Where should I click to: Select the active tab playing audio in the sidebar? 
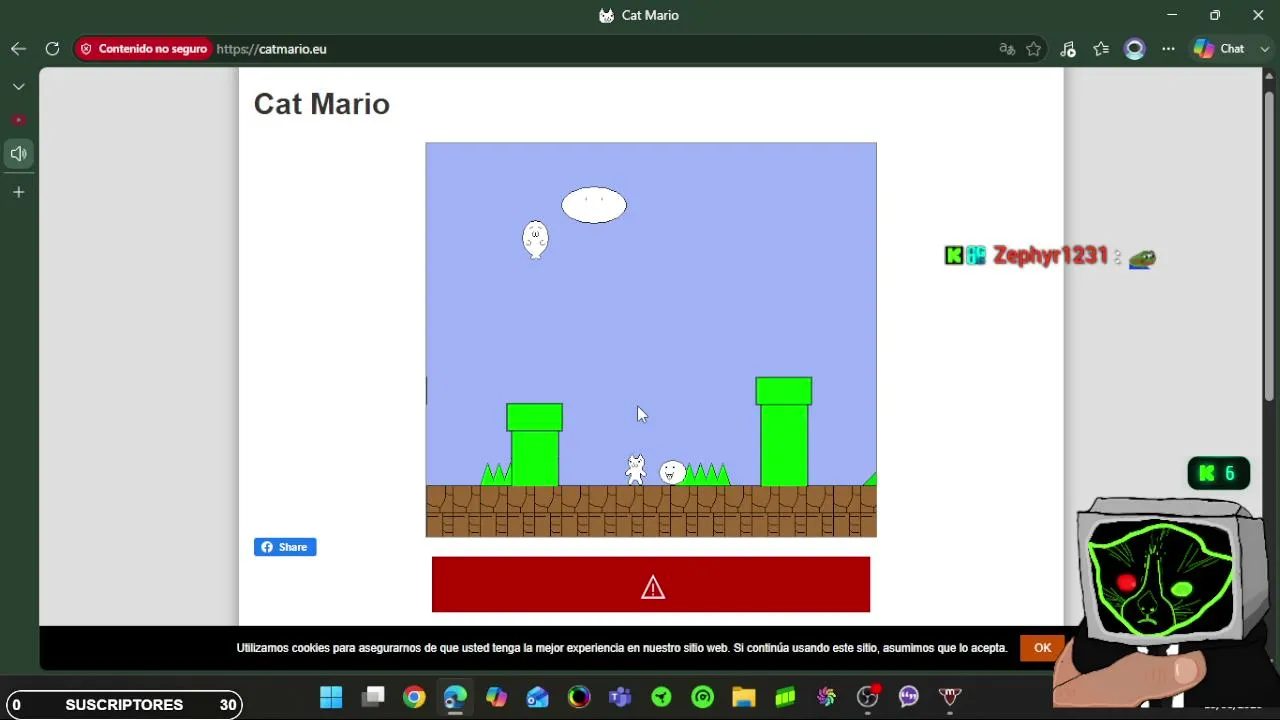point(18,154)
